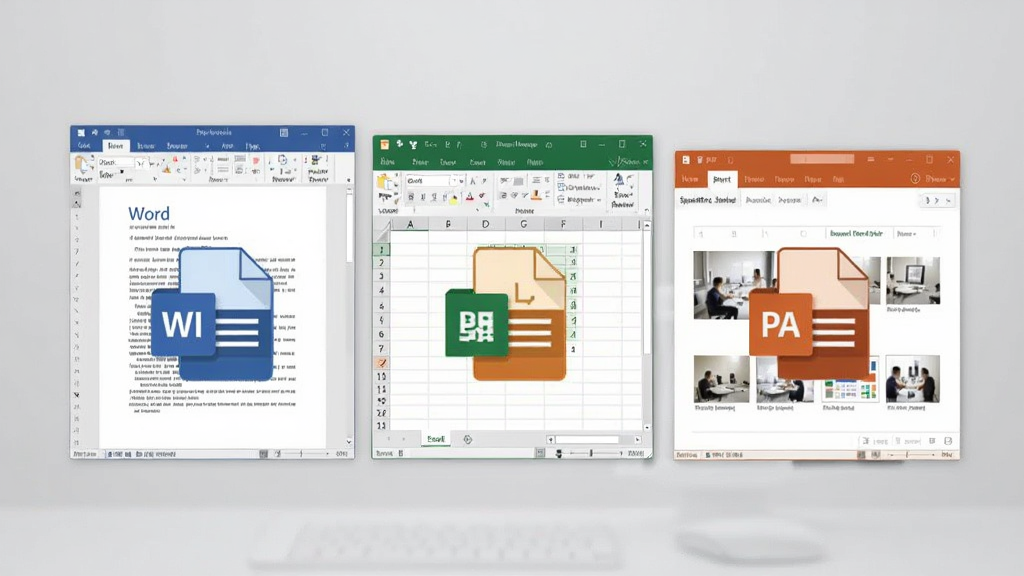Click the scroll left arrow in Excel
This screenshot has width=1024, height=576.
551,440
